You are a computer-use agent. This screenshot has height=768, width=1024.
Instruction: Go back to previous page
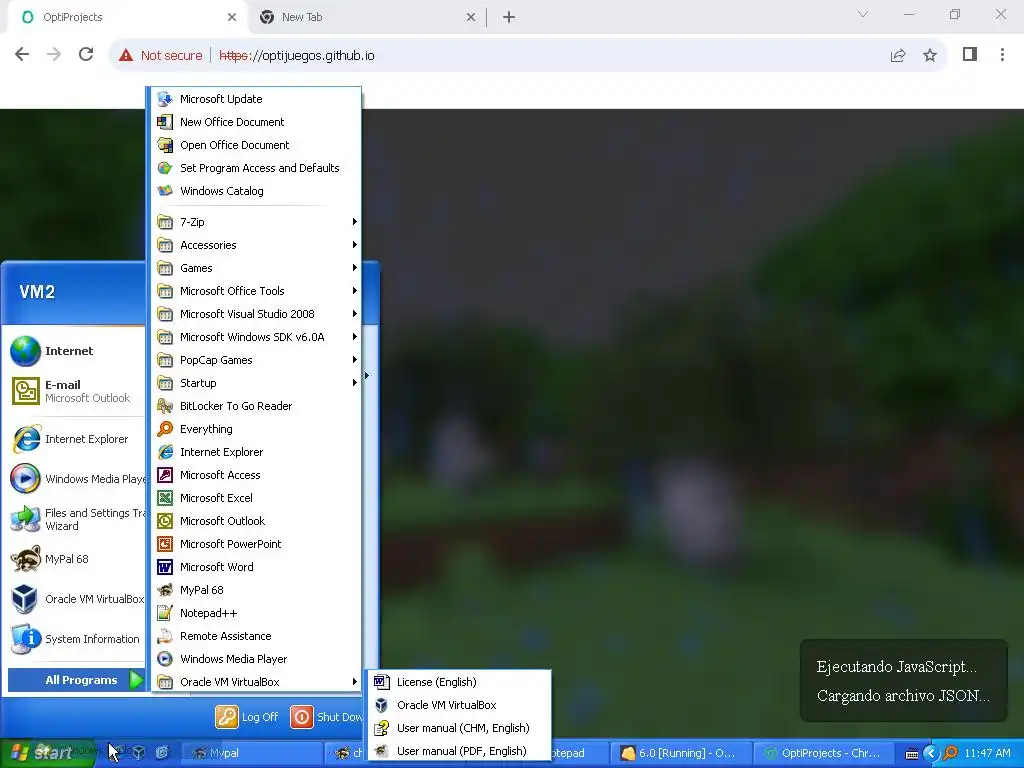click(x=22, y=54)
